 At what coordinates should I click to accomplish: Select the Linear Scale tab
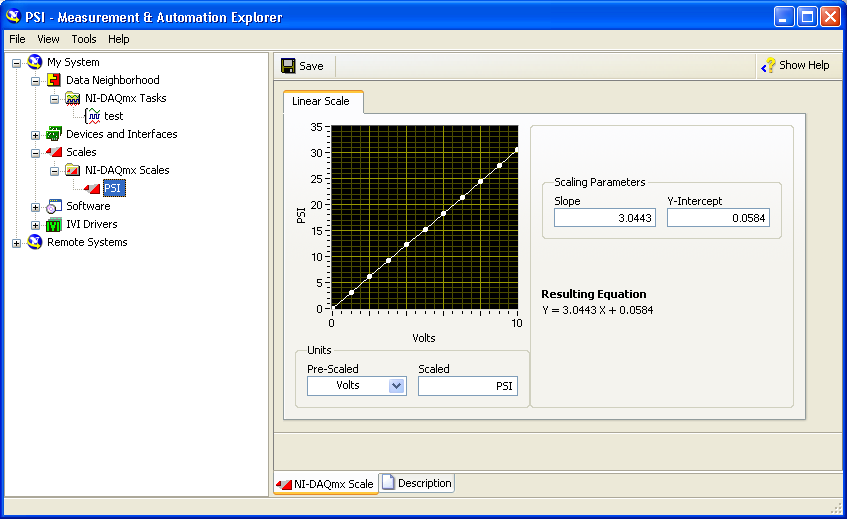[x=321, y=102]
